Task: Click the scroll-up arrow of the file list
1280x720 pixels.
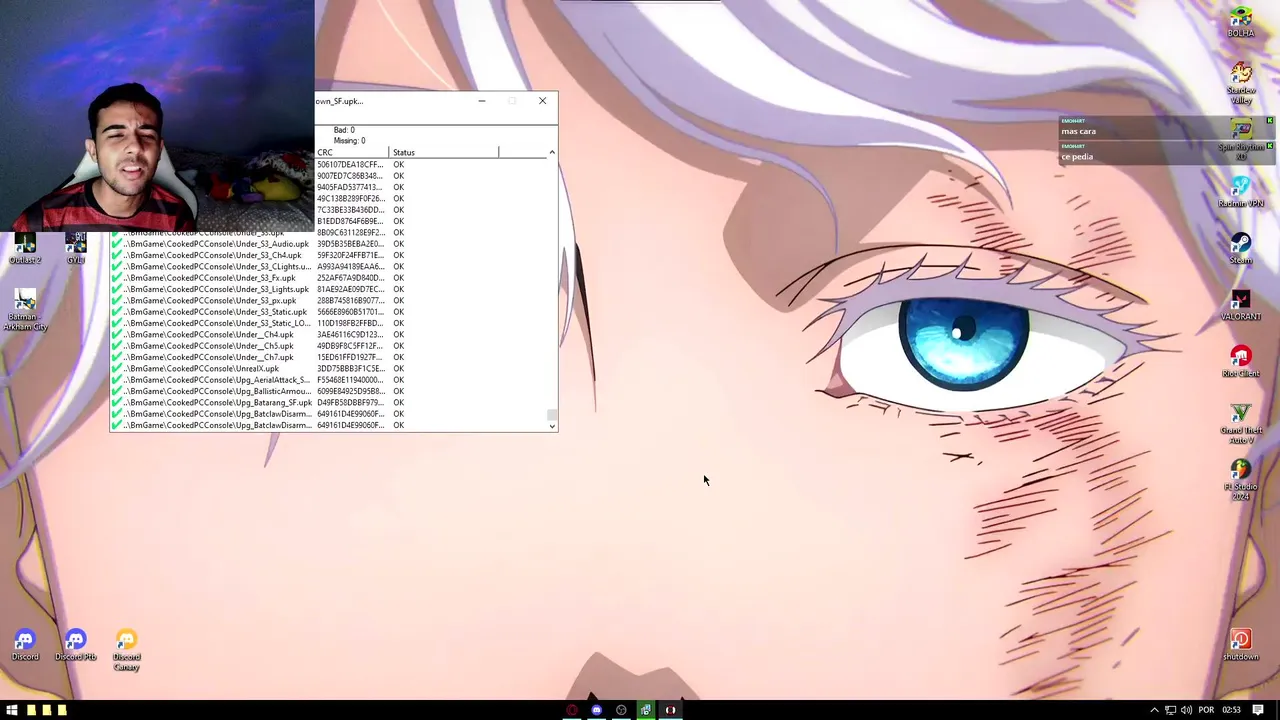Action: (x=552, y=152)
